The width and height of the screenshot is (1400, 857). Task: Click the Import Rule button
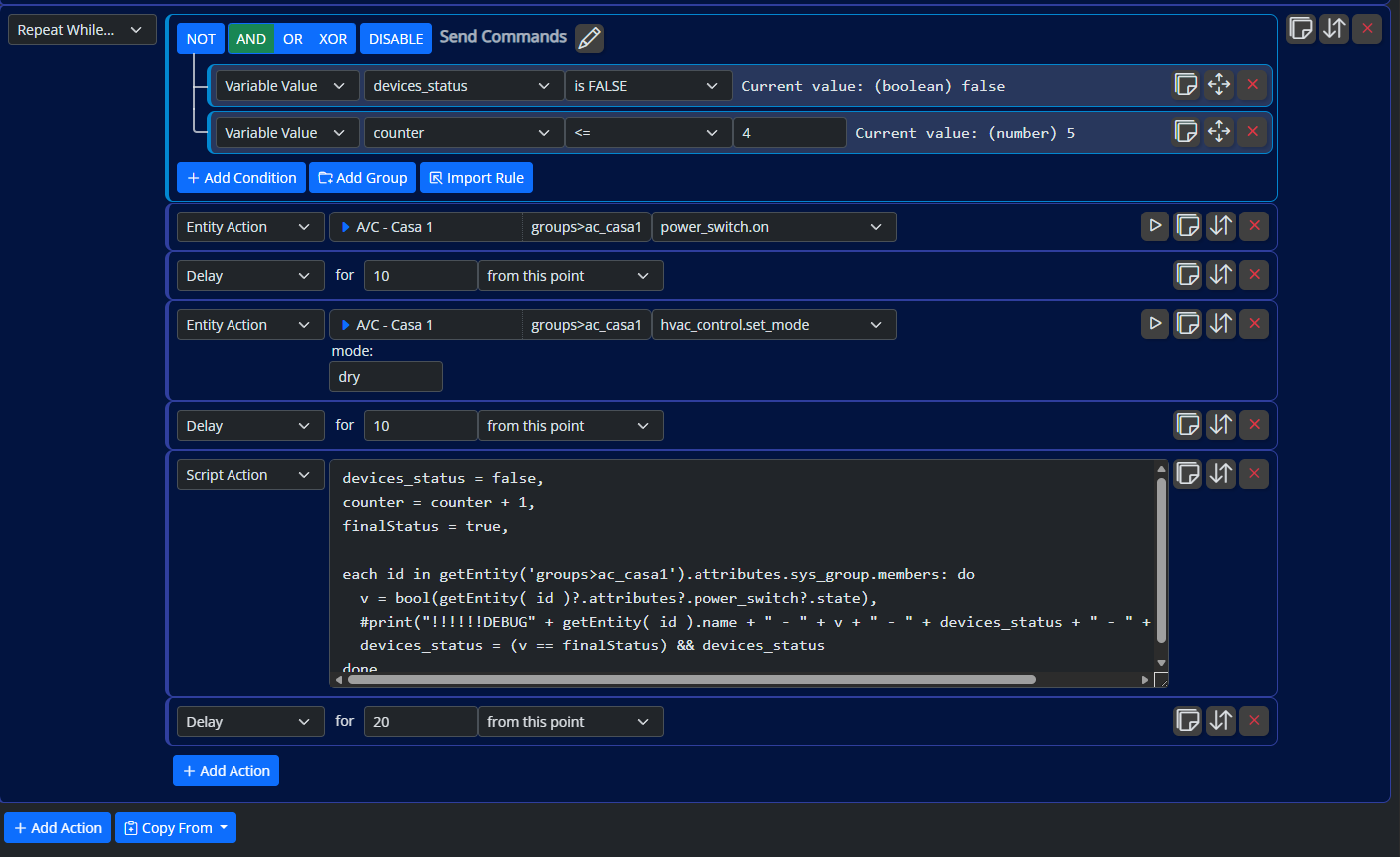coord(476,178)
